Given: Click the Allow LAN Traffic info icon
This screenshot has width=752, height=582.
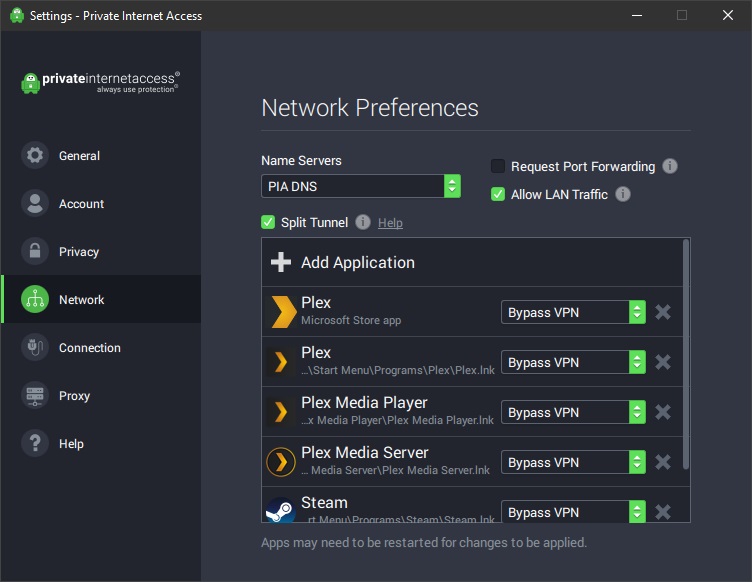Looking at the screenshot, I should click(623, 194).
